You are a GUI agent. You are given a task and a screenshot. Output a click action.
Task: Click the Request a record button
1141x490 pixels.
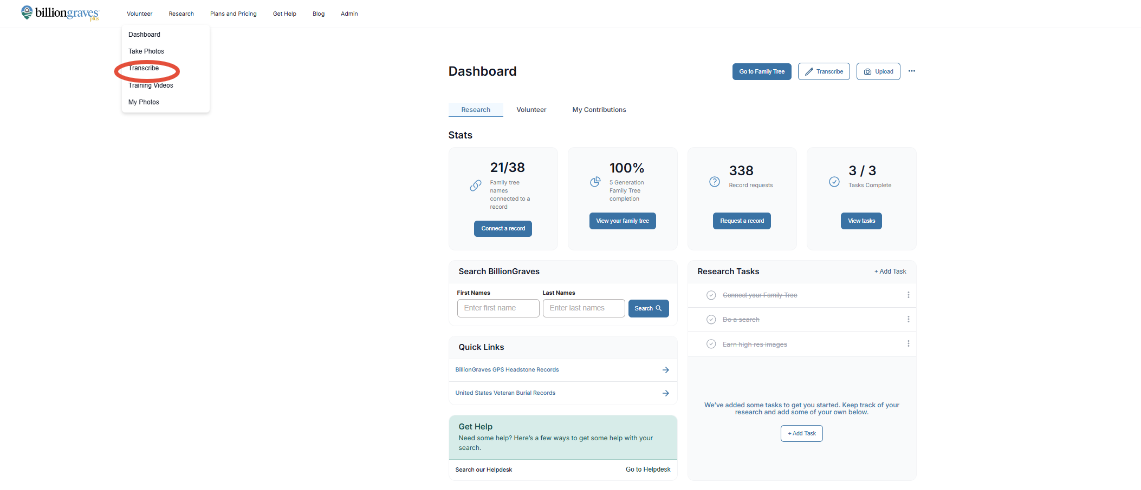pos(742,221)
